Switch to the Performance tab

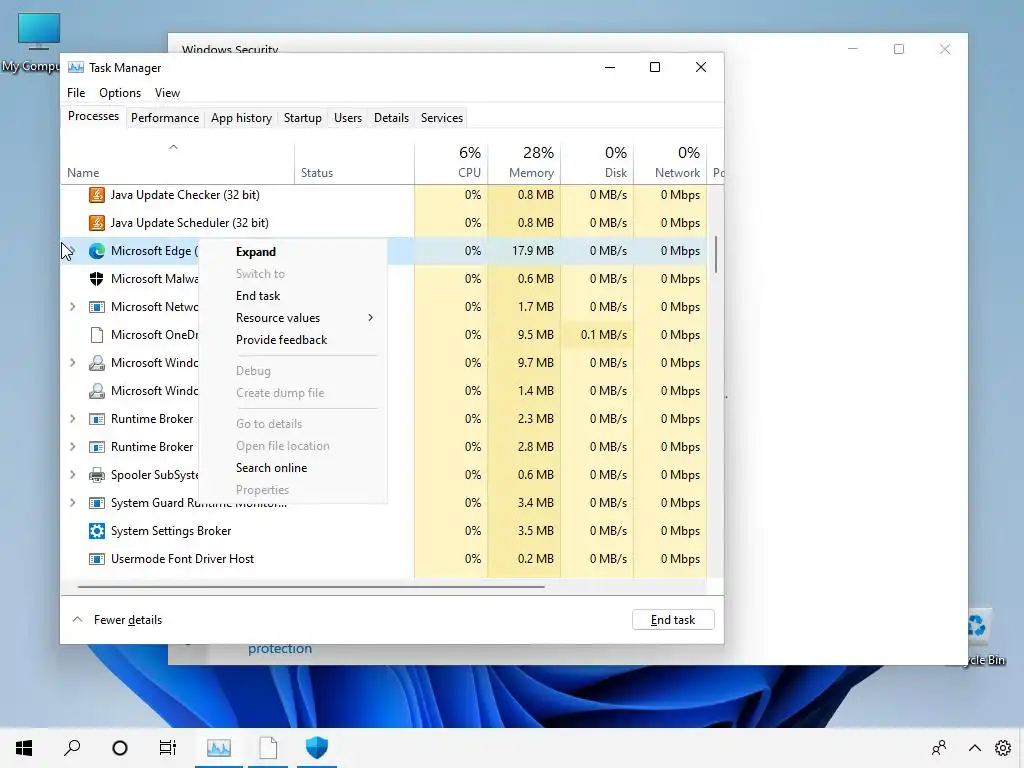165,118
